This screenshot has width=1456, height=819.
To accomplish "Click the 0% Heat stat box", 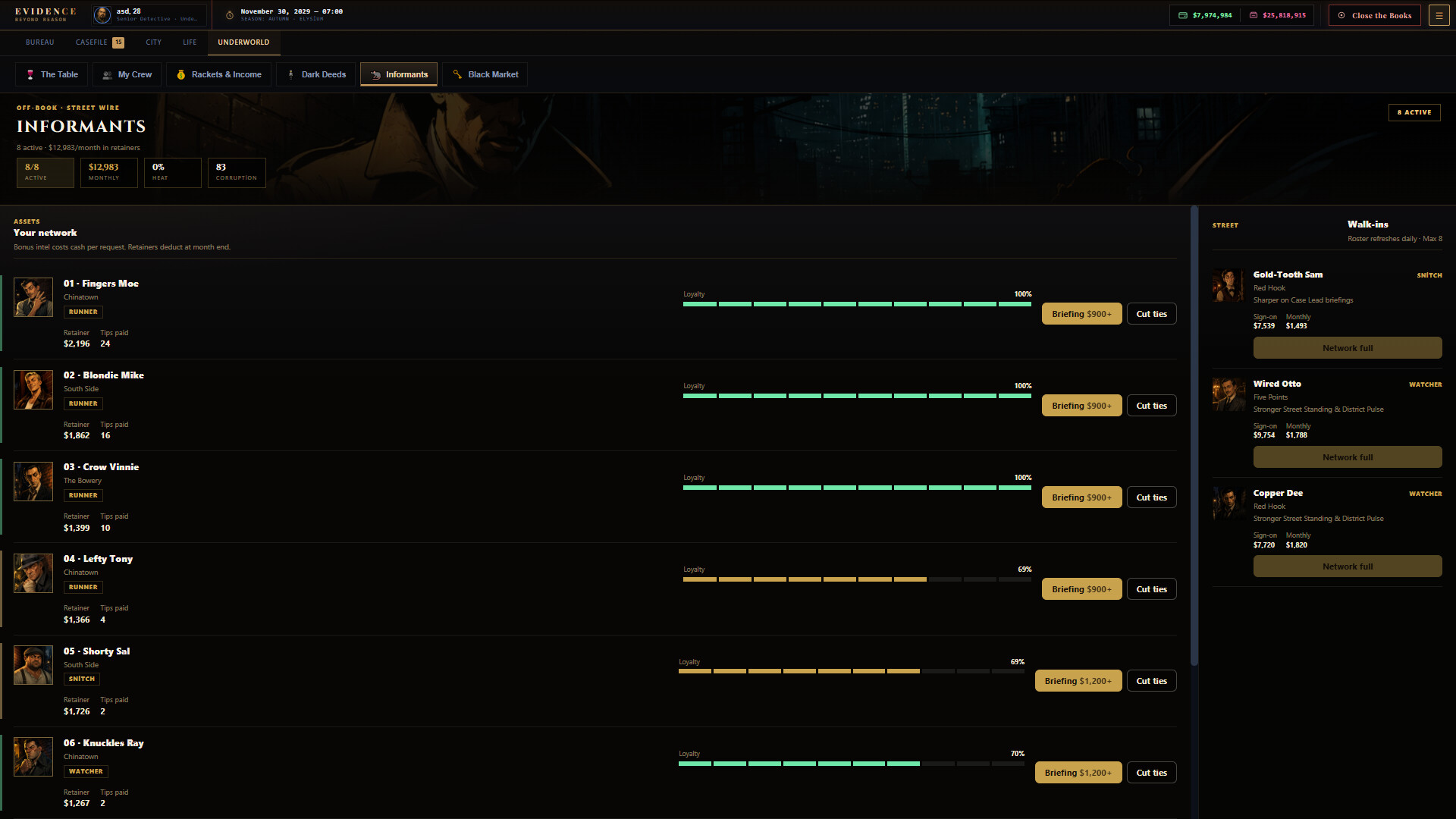I will point(173,172).
